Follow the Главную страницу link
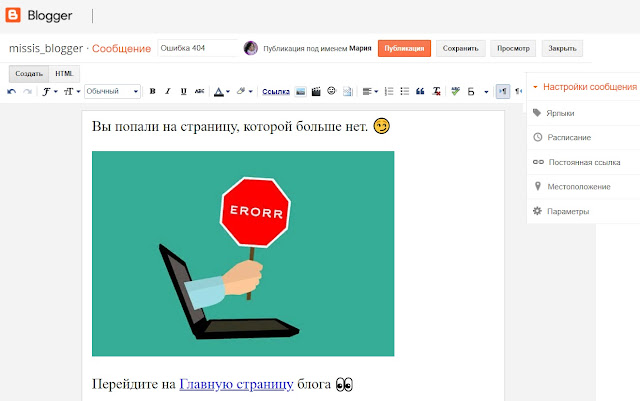The height and width of the screenshot is (401, 640). click(236, 383)
